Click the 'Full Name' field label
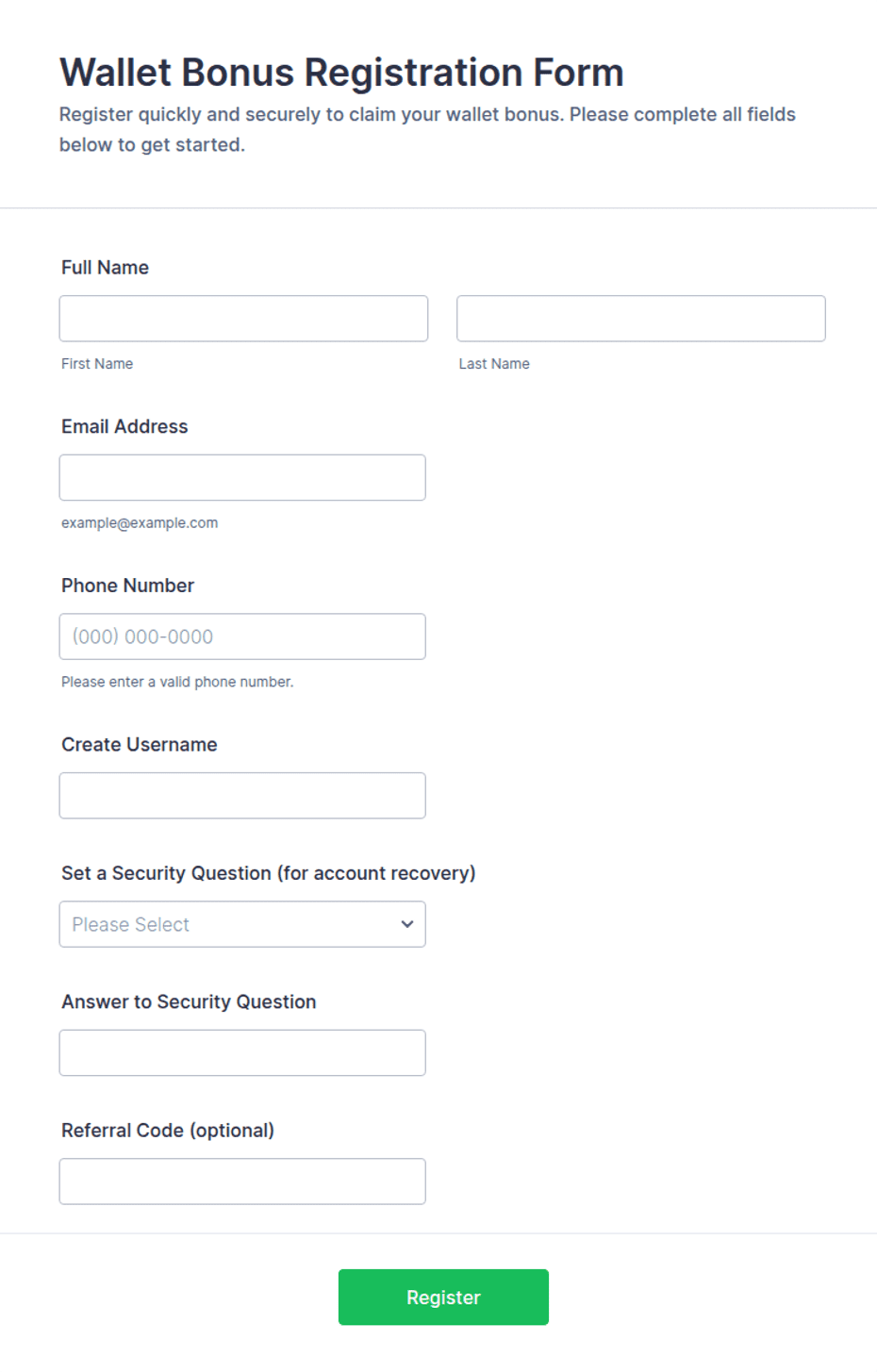The image size is (877, 1372). click(105, 268)
